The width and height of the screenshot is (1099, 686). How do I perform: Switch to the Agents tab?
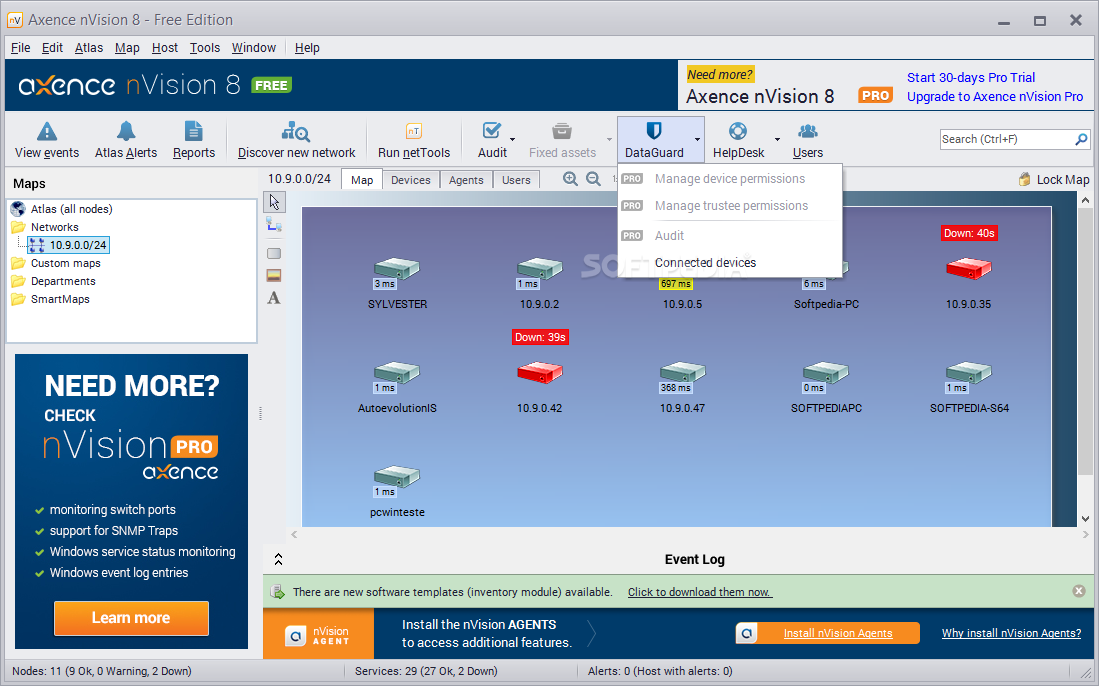click(x=466, y=180)
